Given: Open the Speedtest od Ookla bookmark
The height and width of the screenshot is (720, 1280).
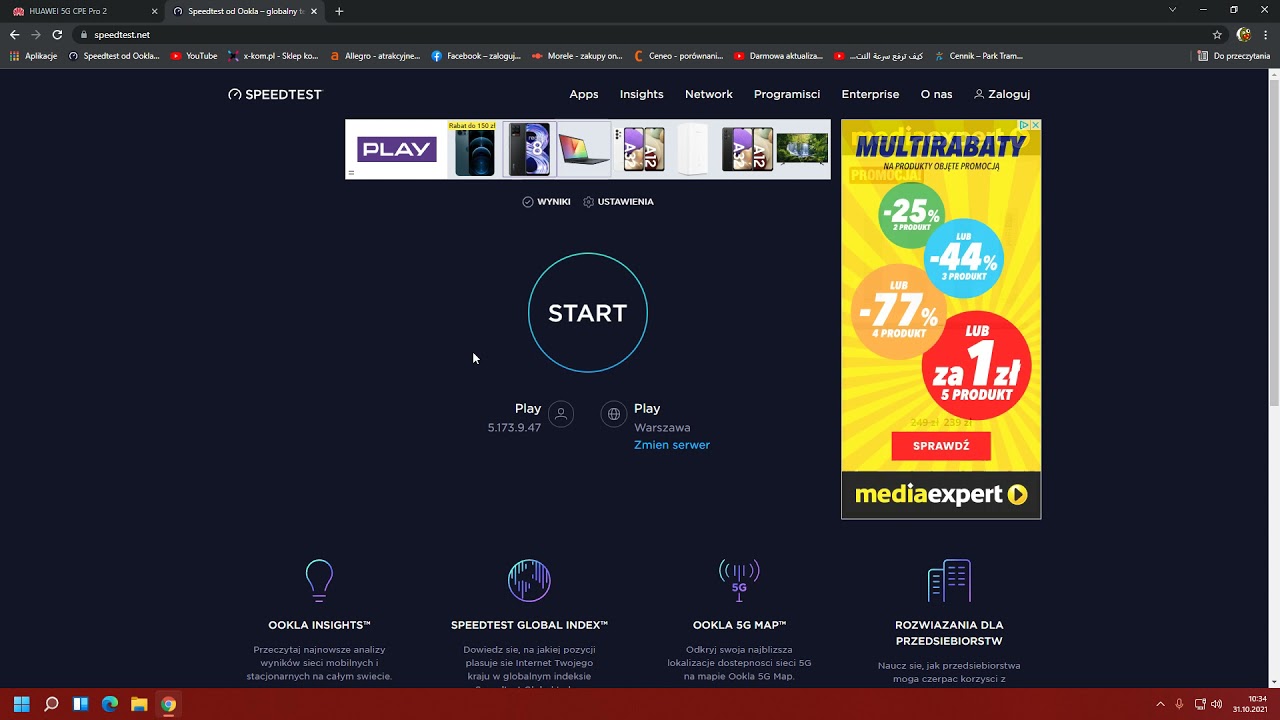Looking at the screenshot, I should click(x=114, y=56).
